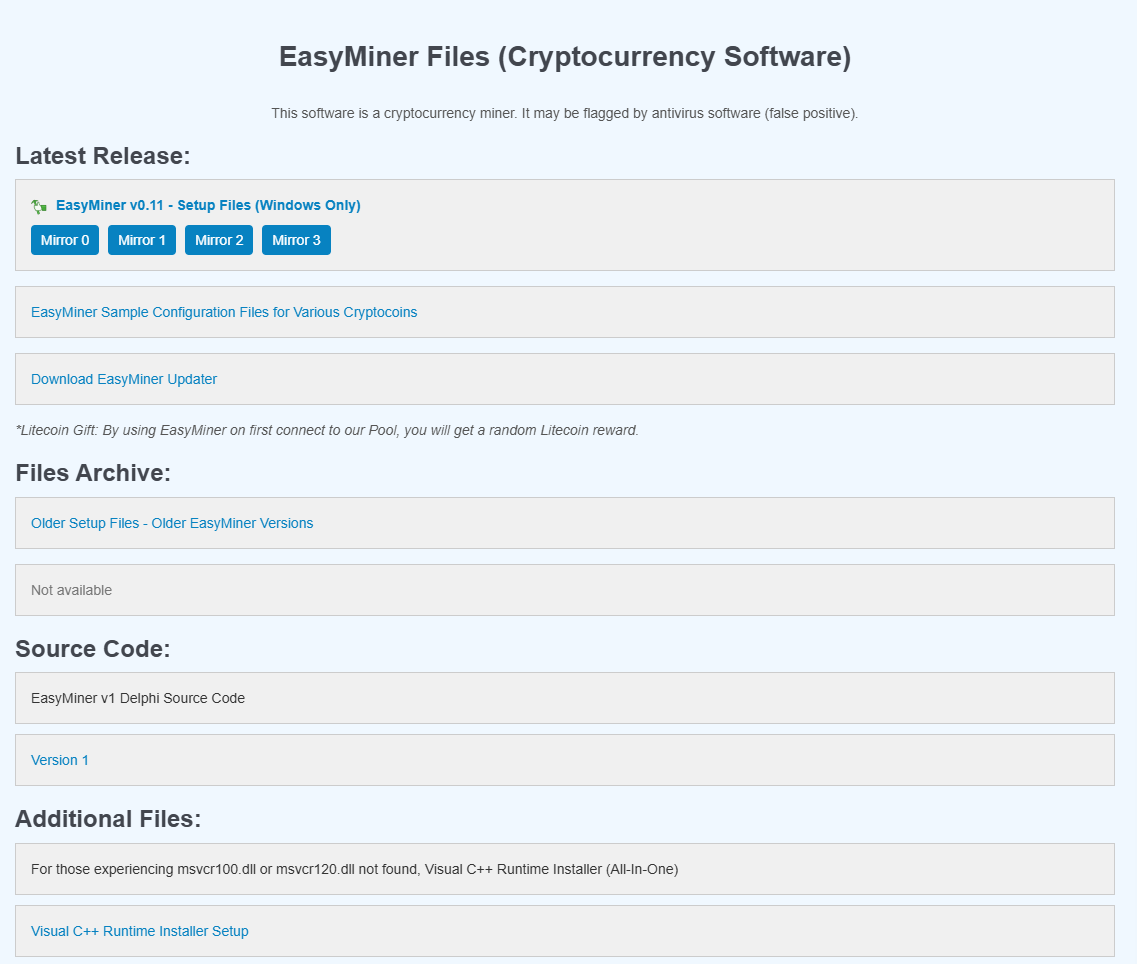The width and height of the screenshot is (1137, 964).
Task: Choose the Mirror 2 download button
Action: tap(219, 240)
